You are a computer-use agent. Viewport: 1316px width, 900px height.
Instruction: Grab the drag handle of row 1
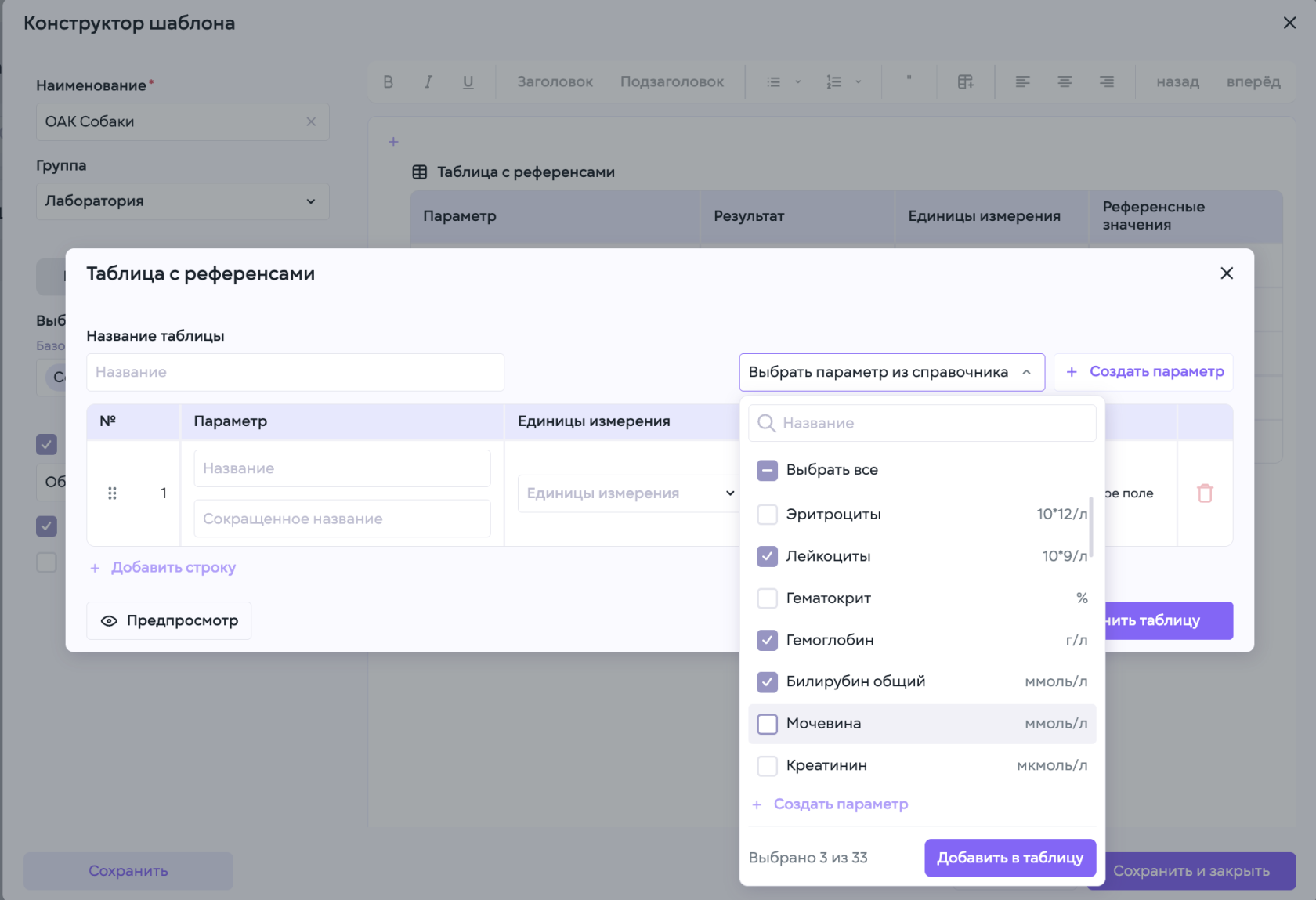tap(112, 493)
